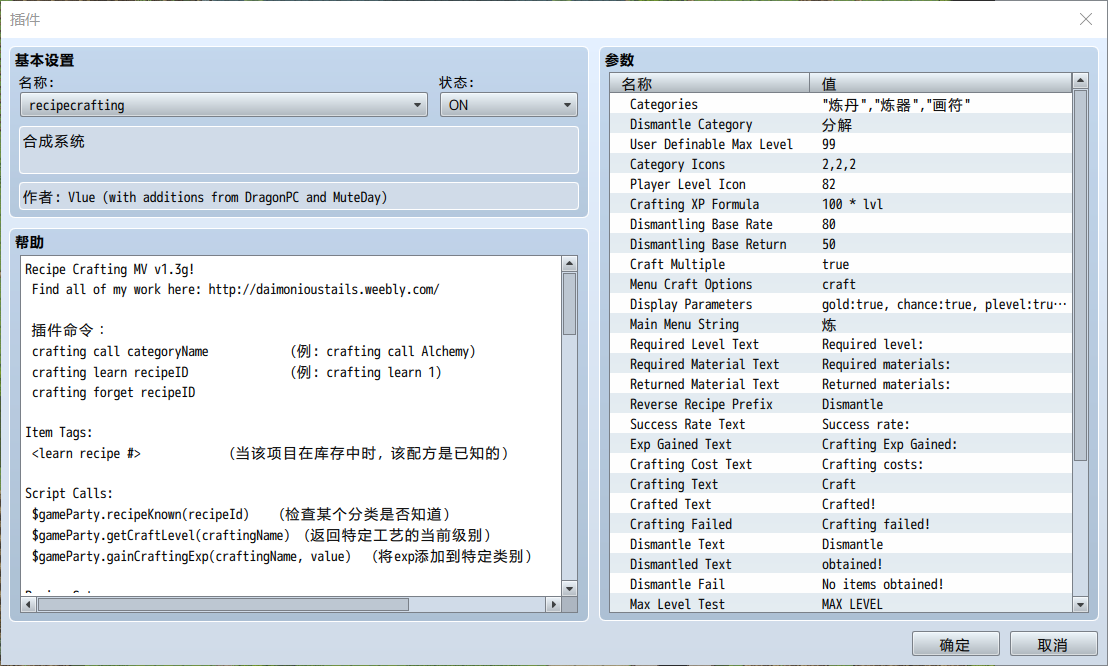Click the 'No items obtained!' value cell
The height and width of the screenshot is (666, 1108).
tap(941, 585)
